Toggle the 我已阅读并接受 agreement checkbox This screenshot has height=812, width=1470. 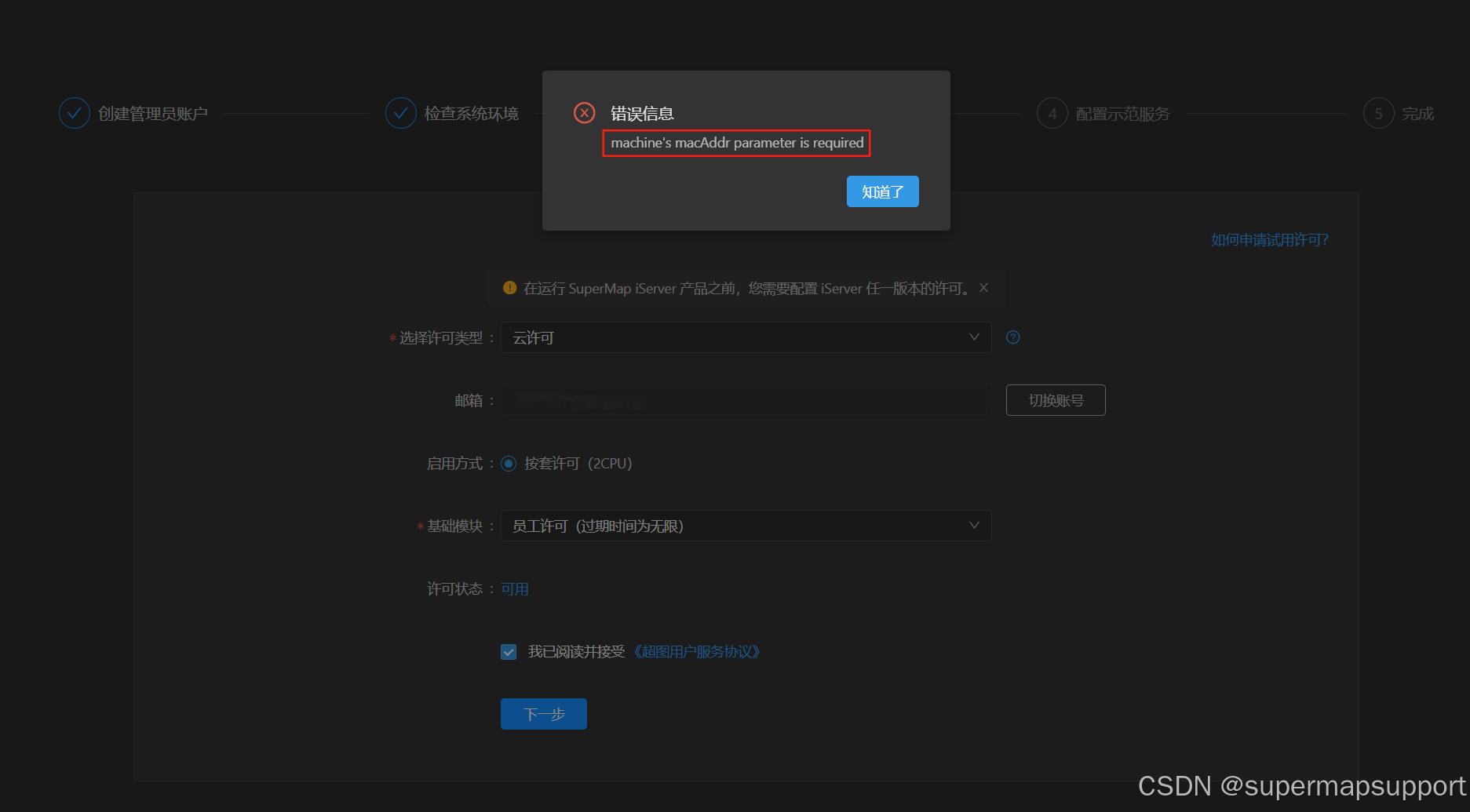(509, 652)
